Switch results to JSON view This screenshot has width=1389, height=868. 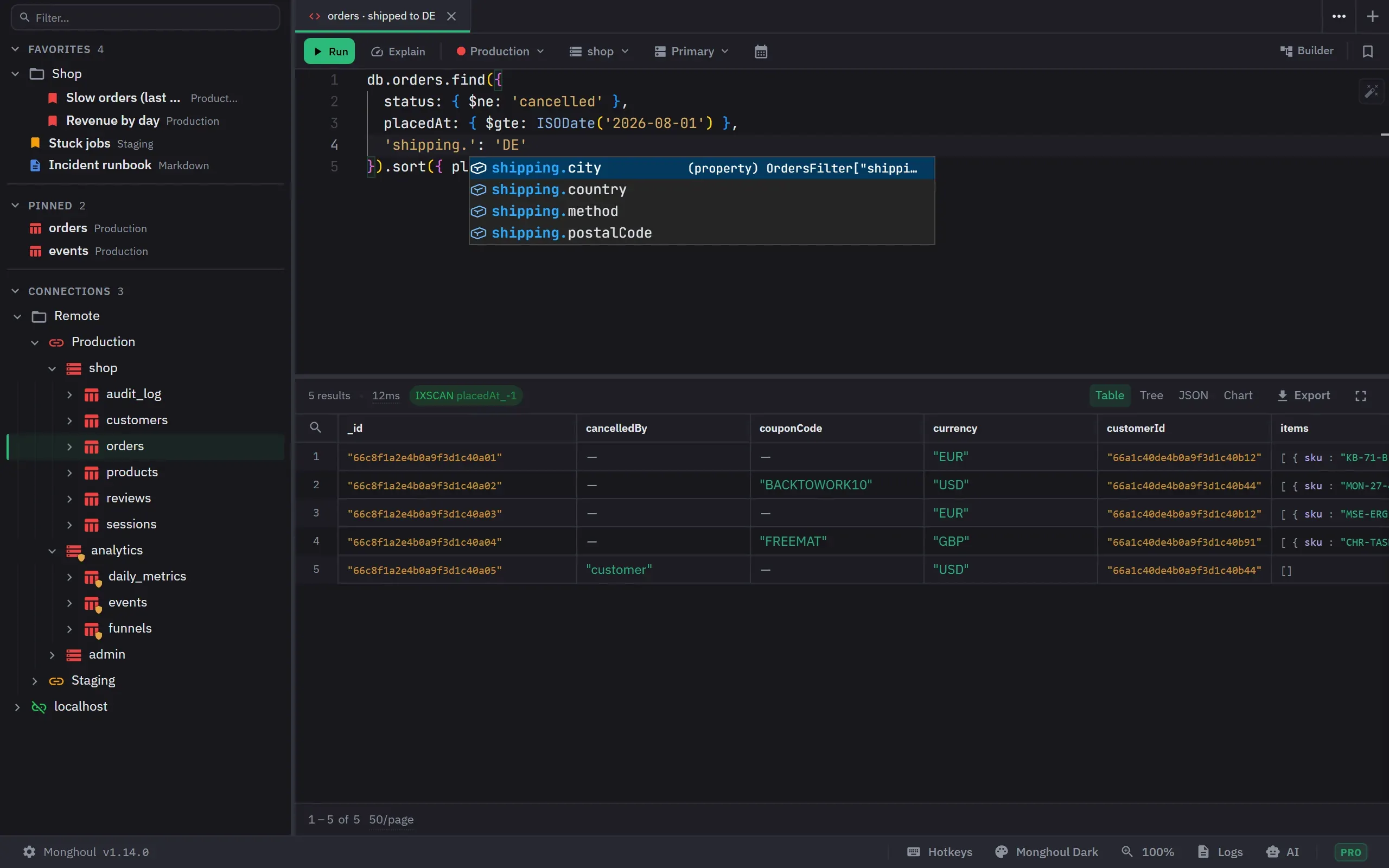[x=1193, y=395]
